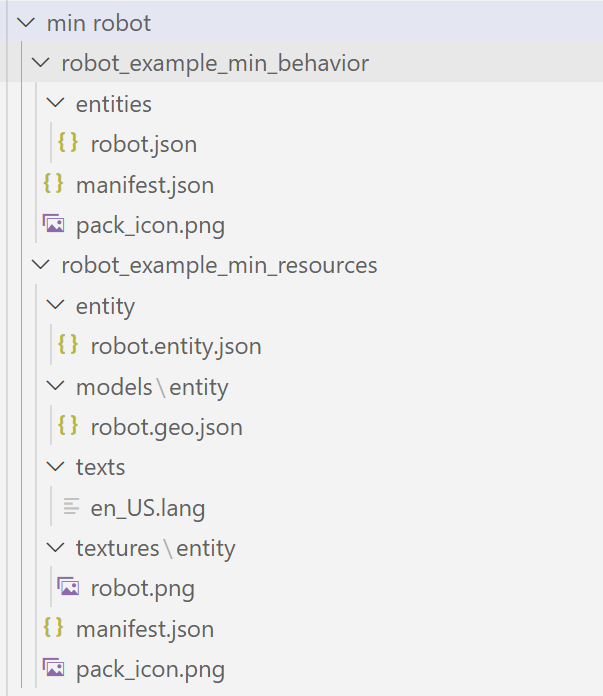Click JSON icon of resources pack's manifest.json
603x696 pixels.
53,628
